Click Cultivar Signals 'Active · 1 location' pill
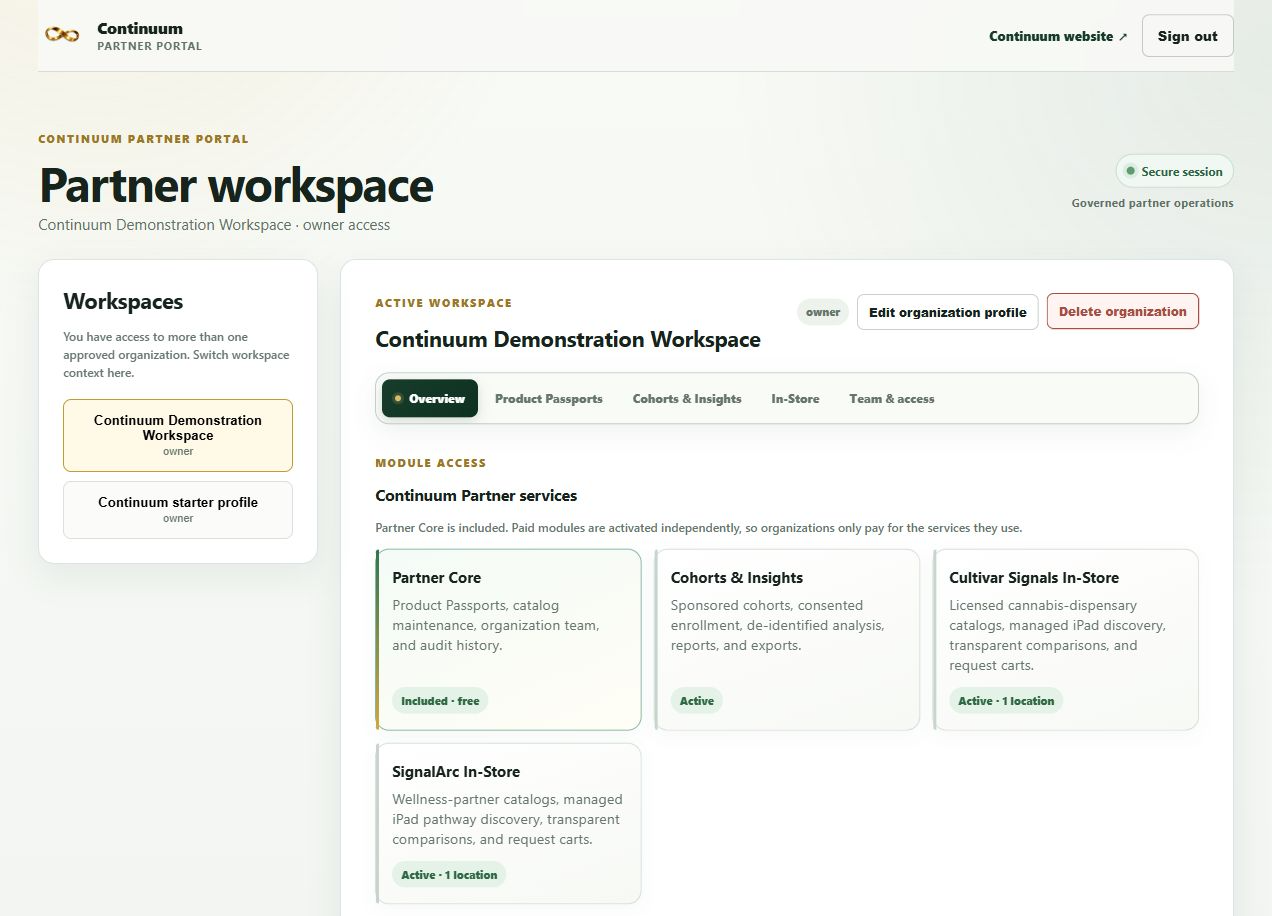 [1006, 701]
